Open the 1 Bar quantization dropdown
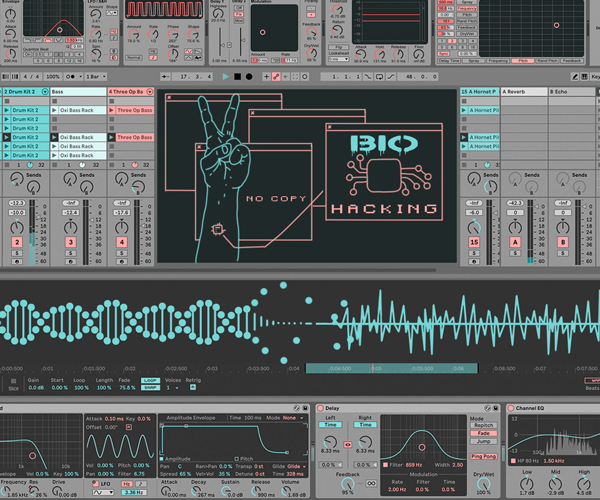This screenshot has height=500, width=600. pyautogui.click(x=96, y=77)
